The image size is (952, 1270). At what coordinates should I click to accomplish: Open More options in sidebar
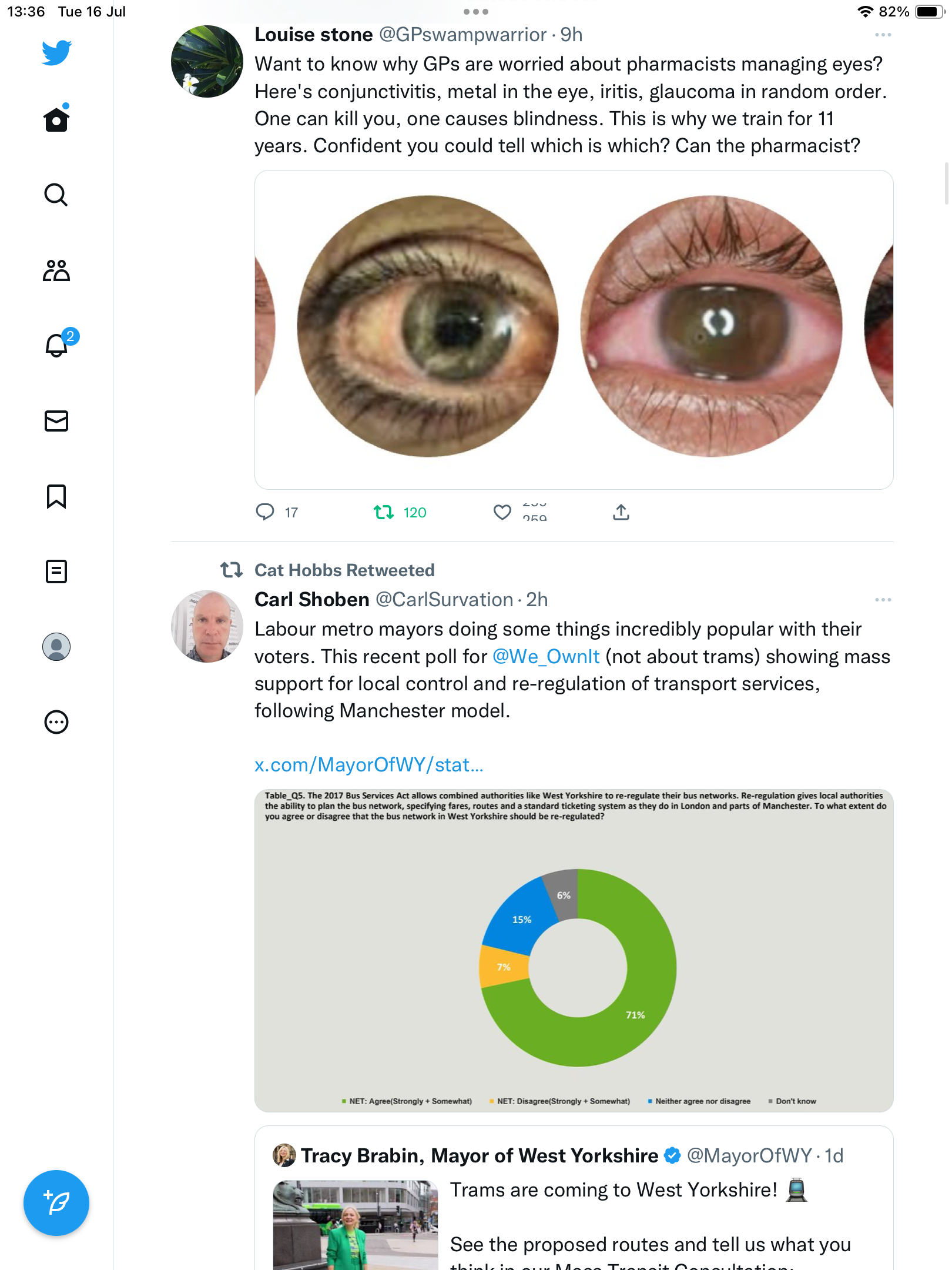(56, 722)
